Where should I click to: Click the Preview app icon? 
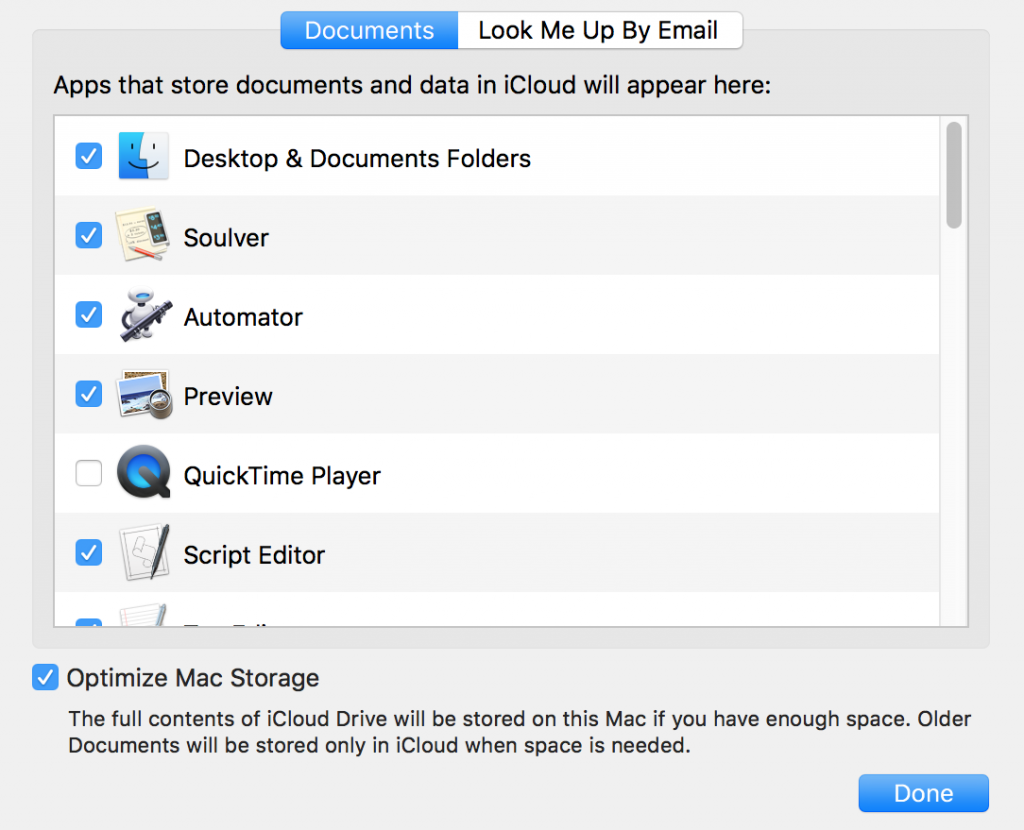pyautogui.click(x=143, y=394)
